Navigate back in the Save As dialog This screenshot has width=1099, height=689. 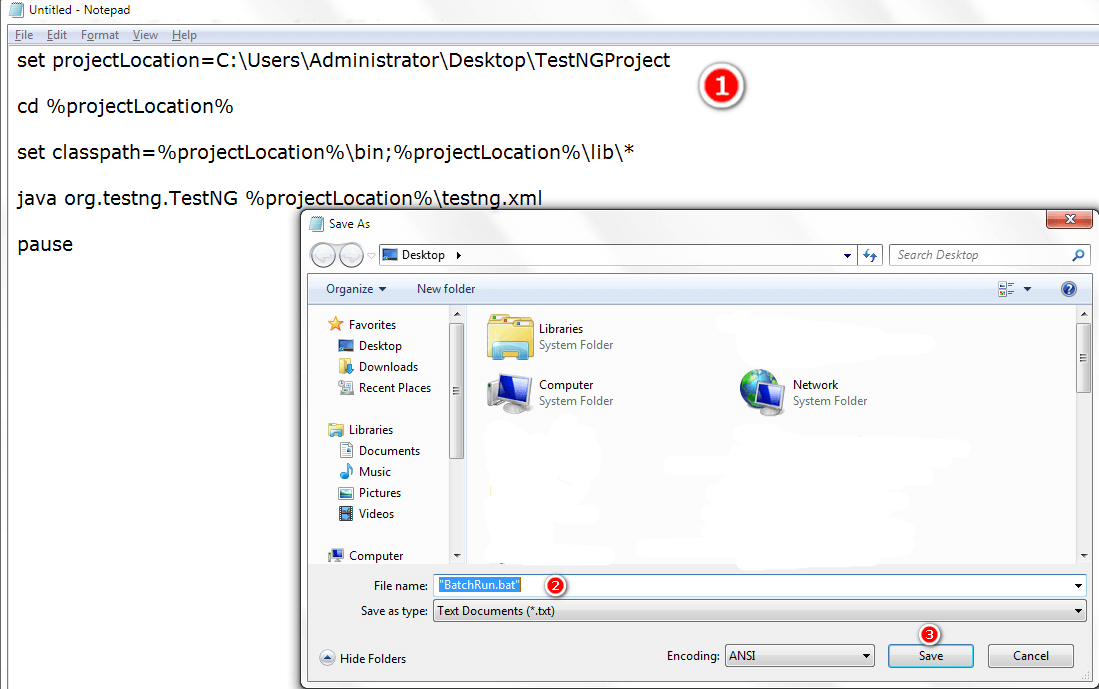pos(324,254)
